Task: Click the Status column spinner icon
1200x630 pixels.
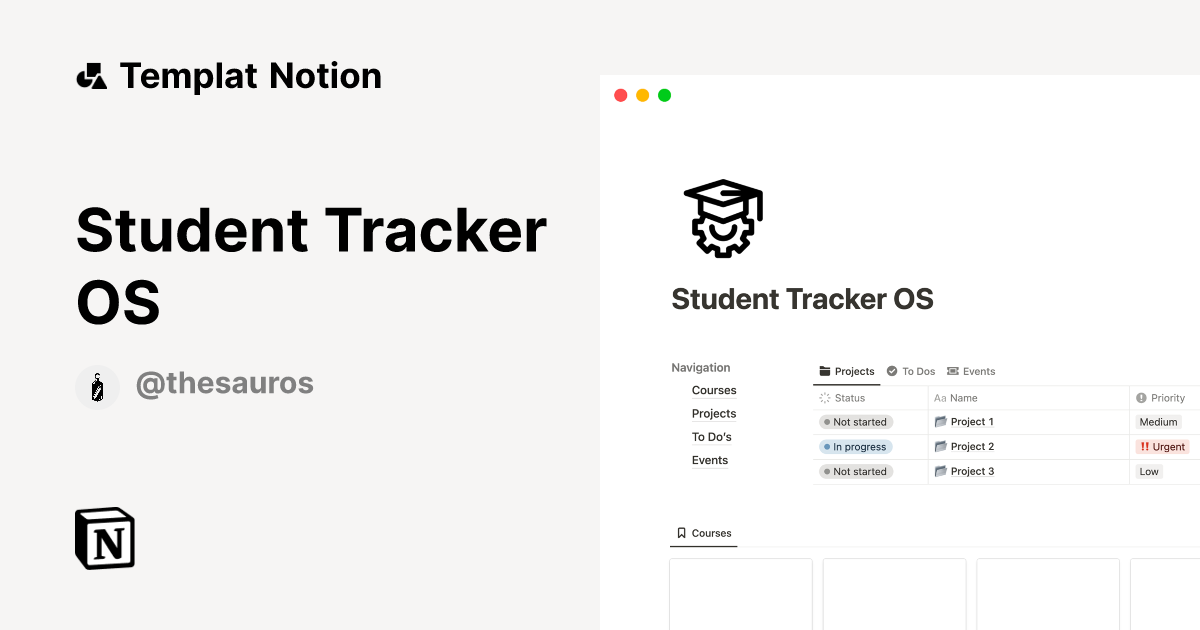Action: pos(825,397)
